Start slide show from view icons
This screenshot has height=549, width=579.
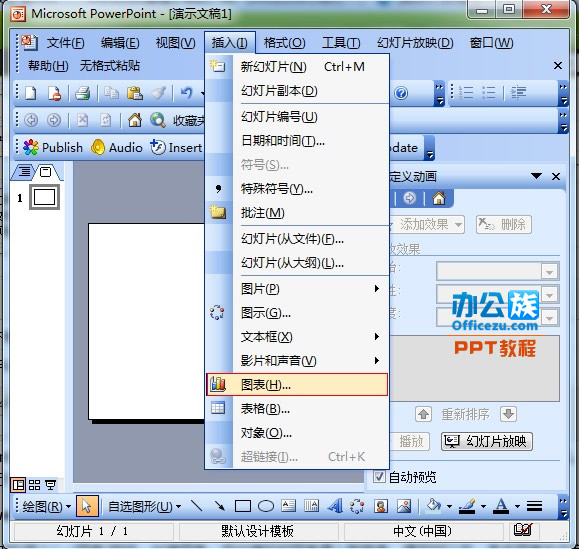click(x=50, y=485)
